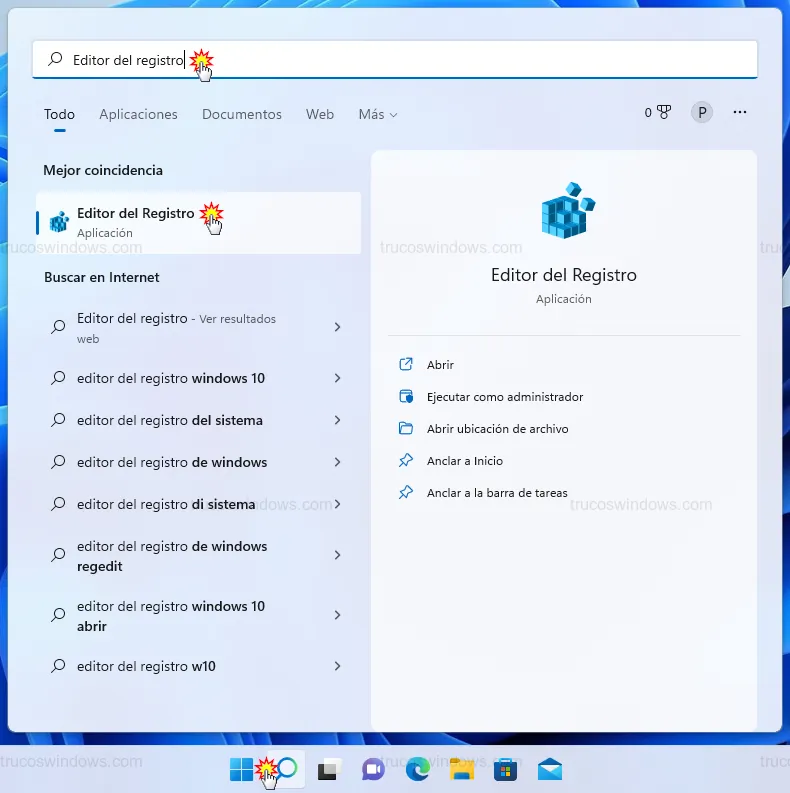The height and width of the screenshot is (793, 790).
Task: Select Anclar a la barra de tareas
Action: click(x=496, y=493)
